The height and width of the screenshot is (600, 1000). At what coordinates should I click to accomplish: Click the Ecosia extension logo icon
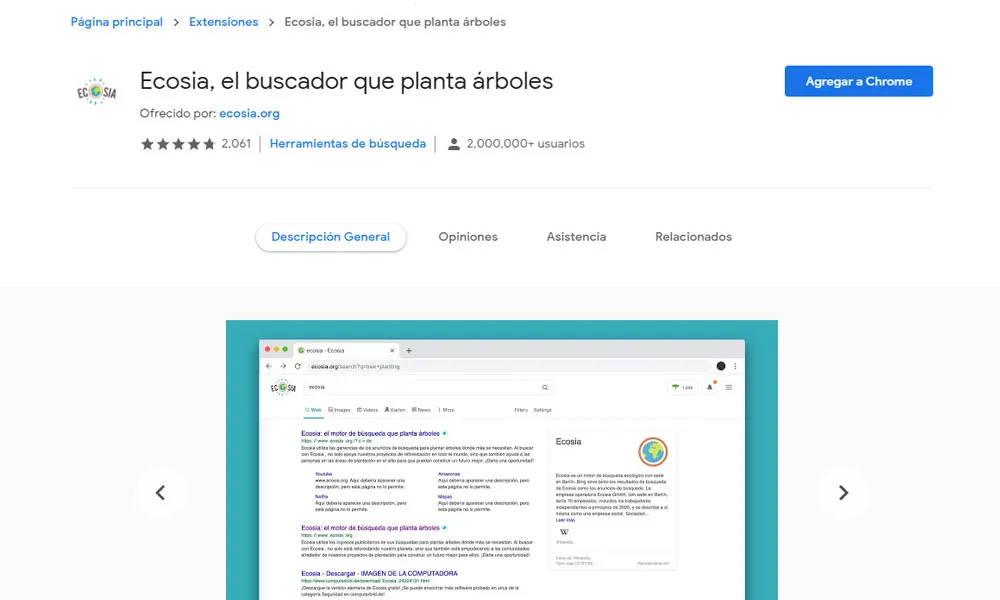point(97,92)
